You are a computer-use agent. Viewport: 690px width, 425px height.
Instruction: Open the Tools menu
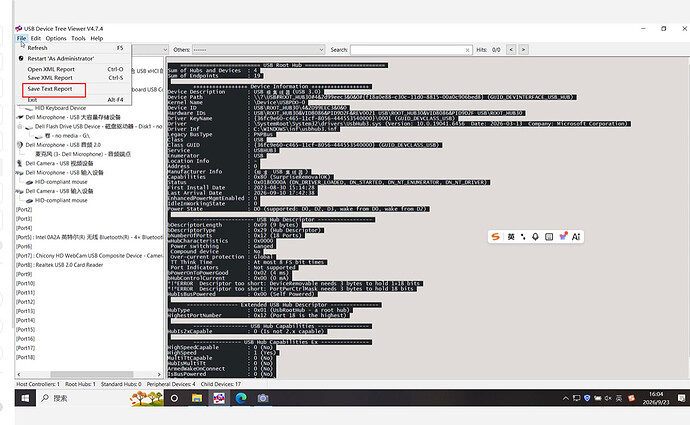point(78,38)
